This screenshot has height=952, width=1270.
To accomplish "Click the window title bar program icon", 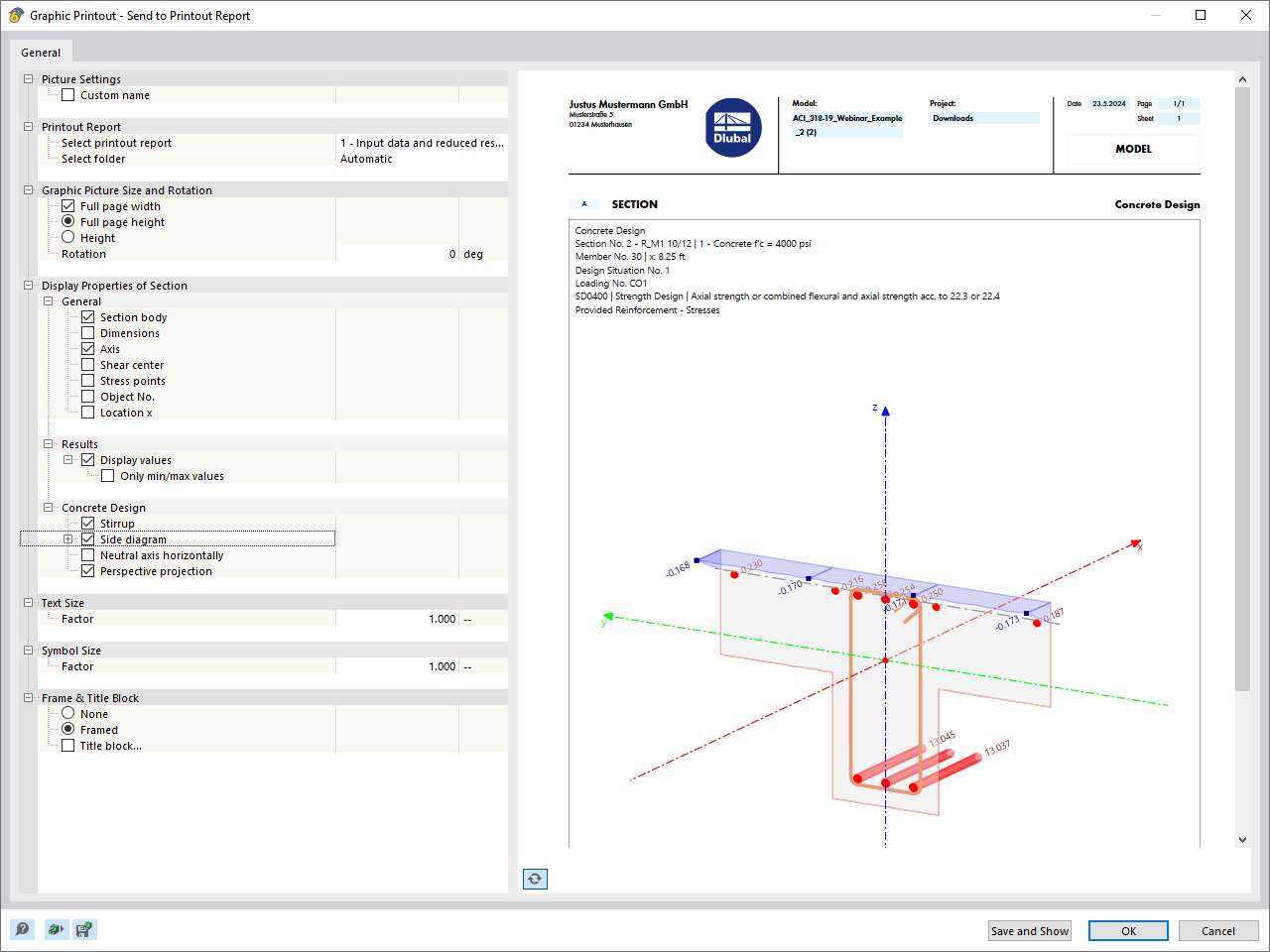I will [x=15, y=15].
